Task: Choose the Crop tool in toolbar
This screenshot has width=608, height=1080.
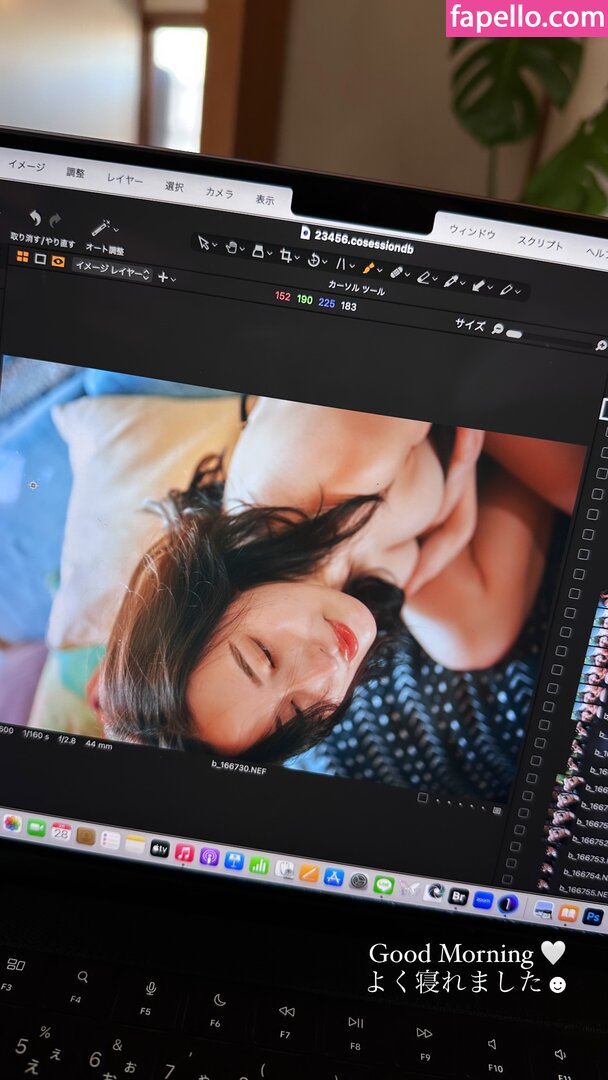Action: coord(287,256)
